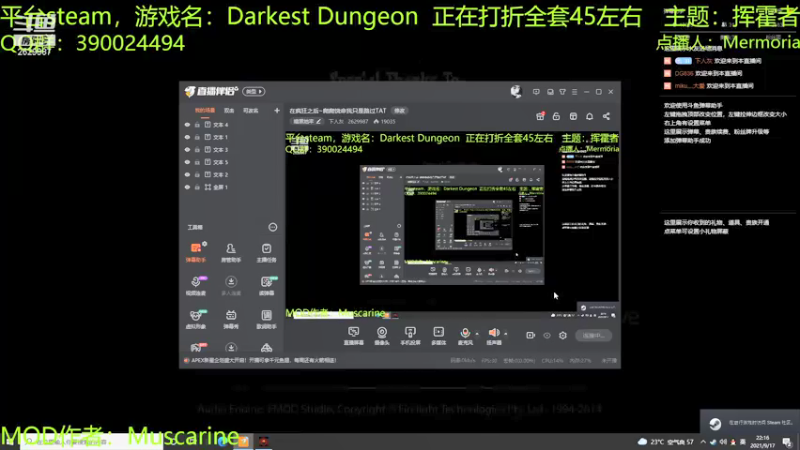Switch to the second scene tab

[x=229, y=110]
